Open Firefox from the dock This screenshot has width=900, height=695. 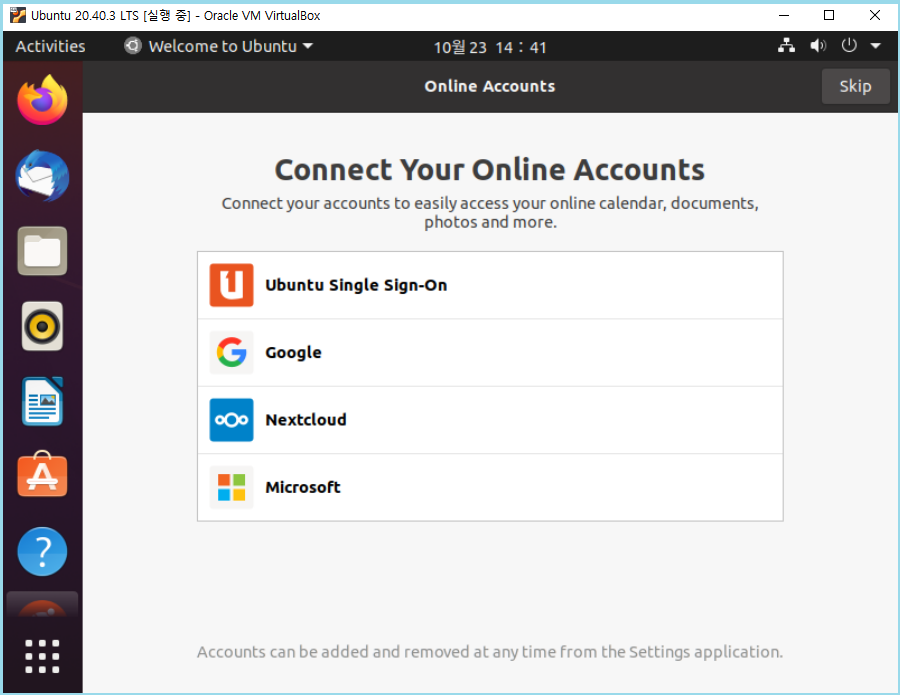(42, 100)
